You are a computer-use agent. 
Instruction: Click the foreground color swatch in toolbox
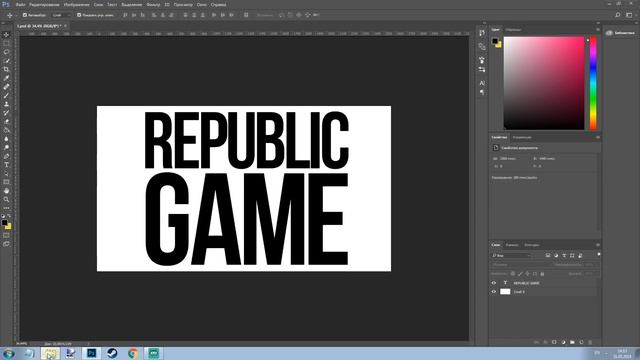(x=4, y=222)
